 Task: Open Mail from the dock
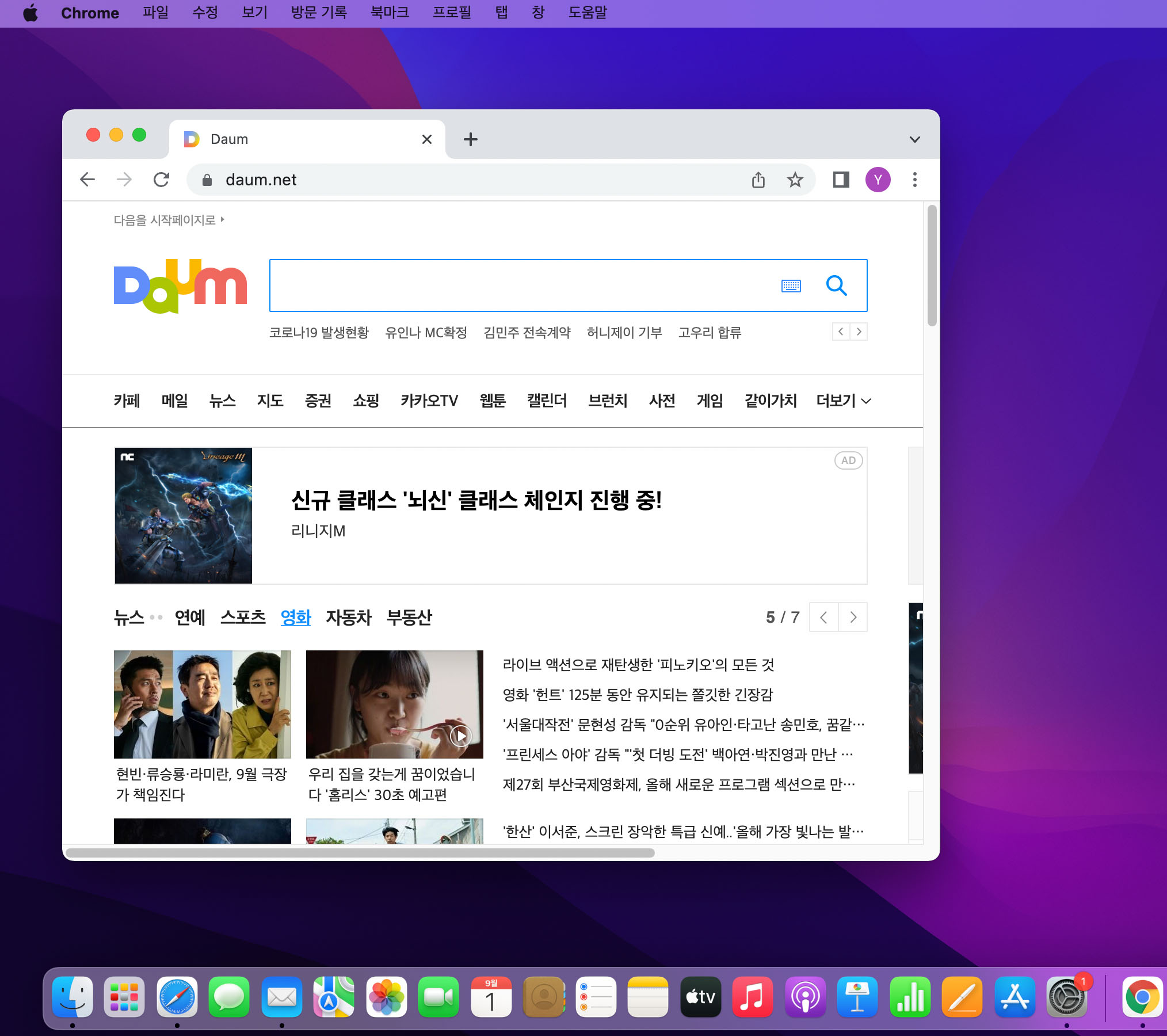point(282,997)
